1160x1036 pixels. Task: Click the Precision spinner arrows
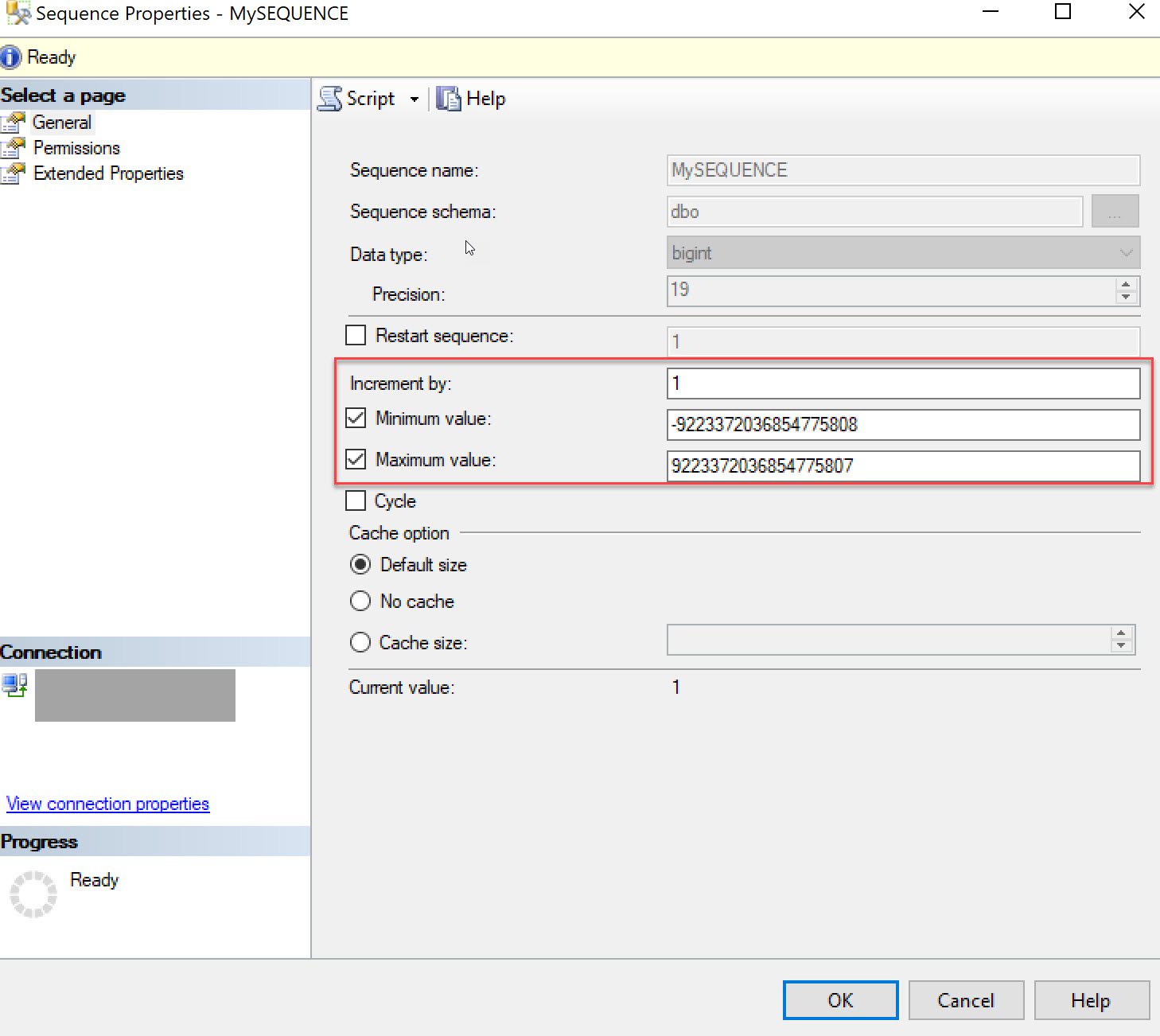click(x=1126, y=290)
